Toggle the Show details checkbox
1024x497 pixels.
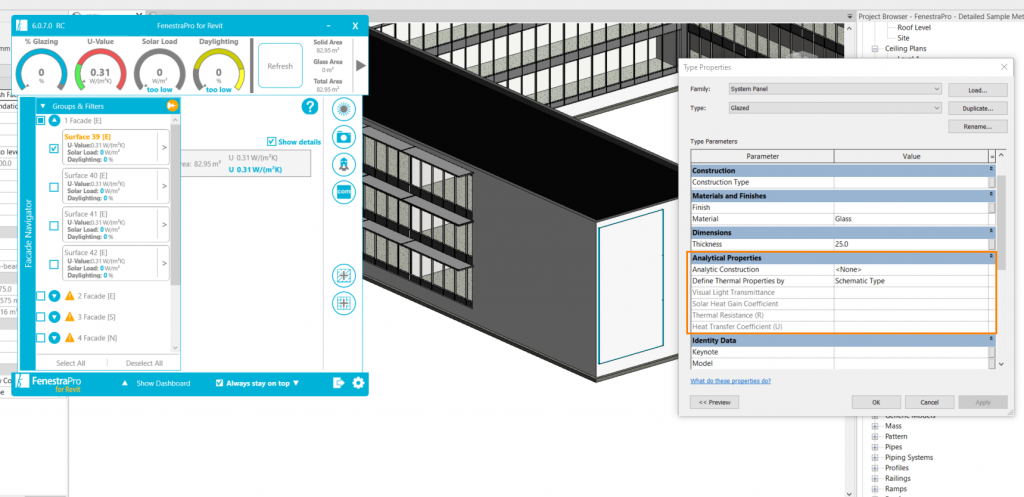pyautogui.click(x=272, y=142)
